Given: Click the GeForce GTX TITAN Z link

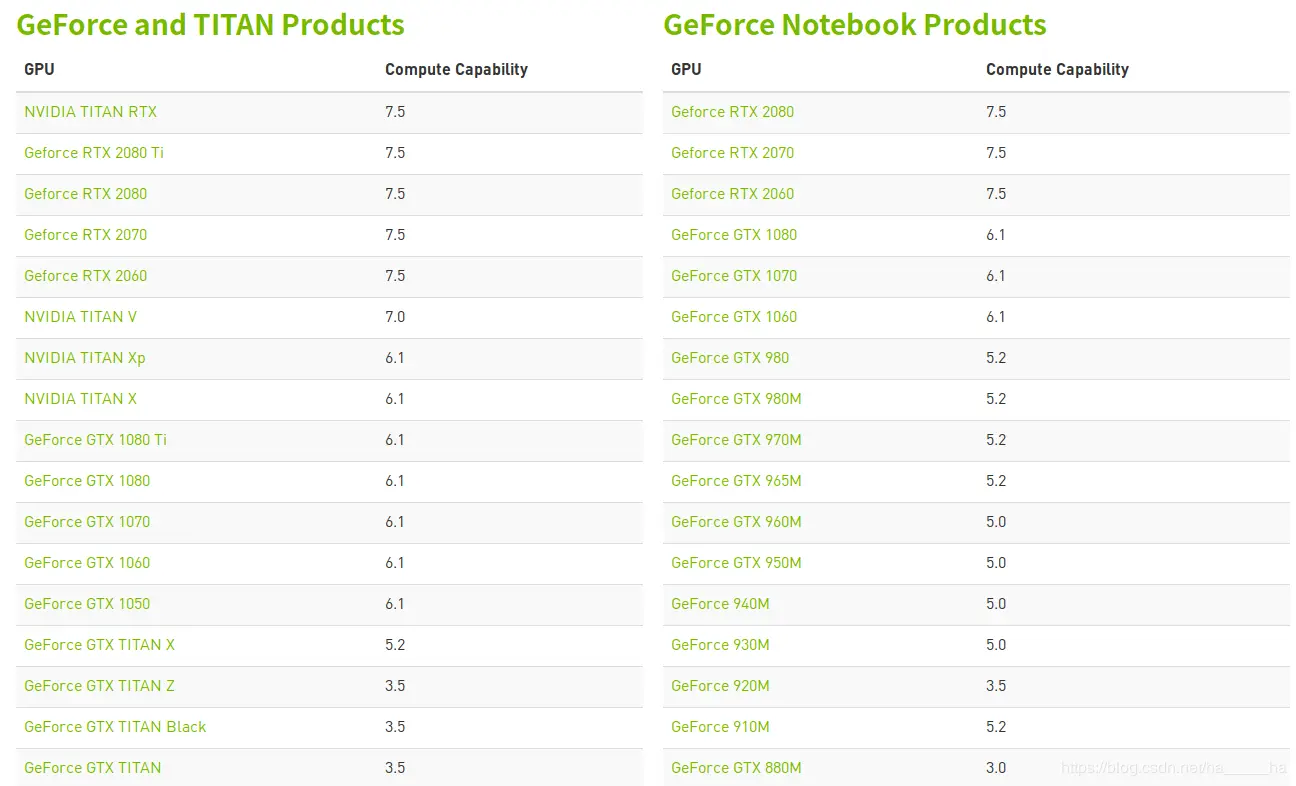Looking at the screenshot, I should coord(99,686).
